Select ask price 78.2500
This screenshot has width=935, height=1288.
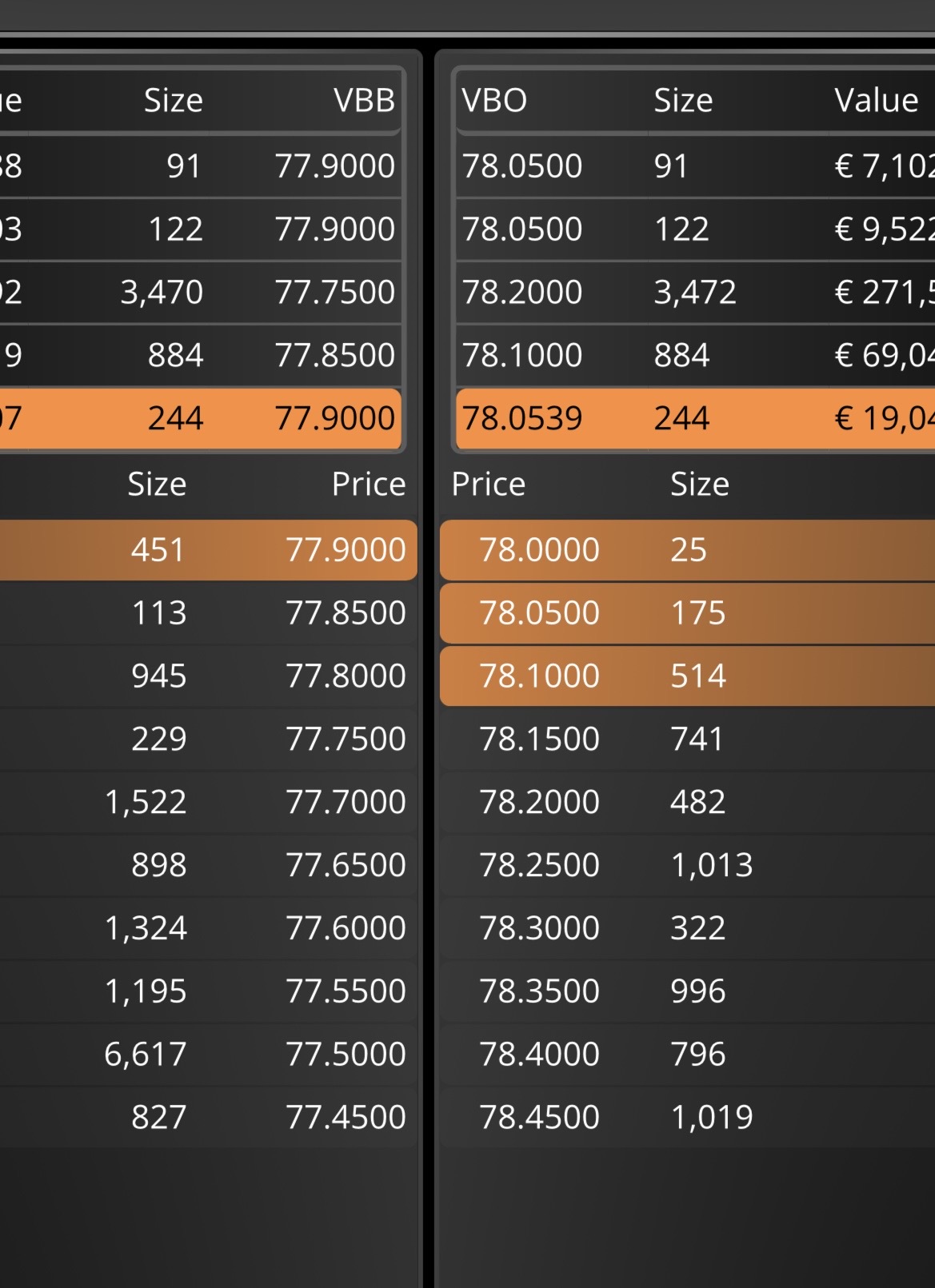click(539, 865)
